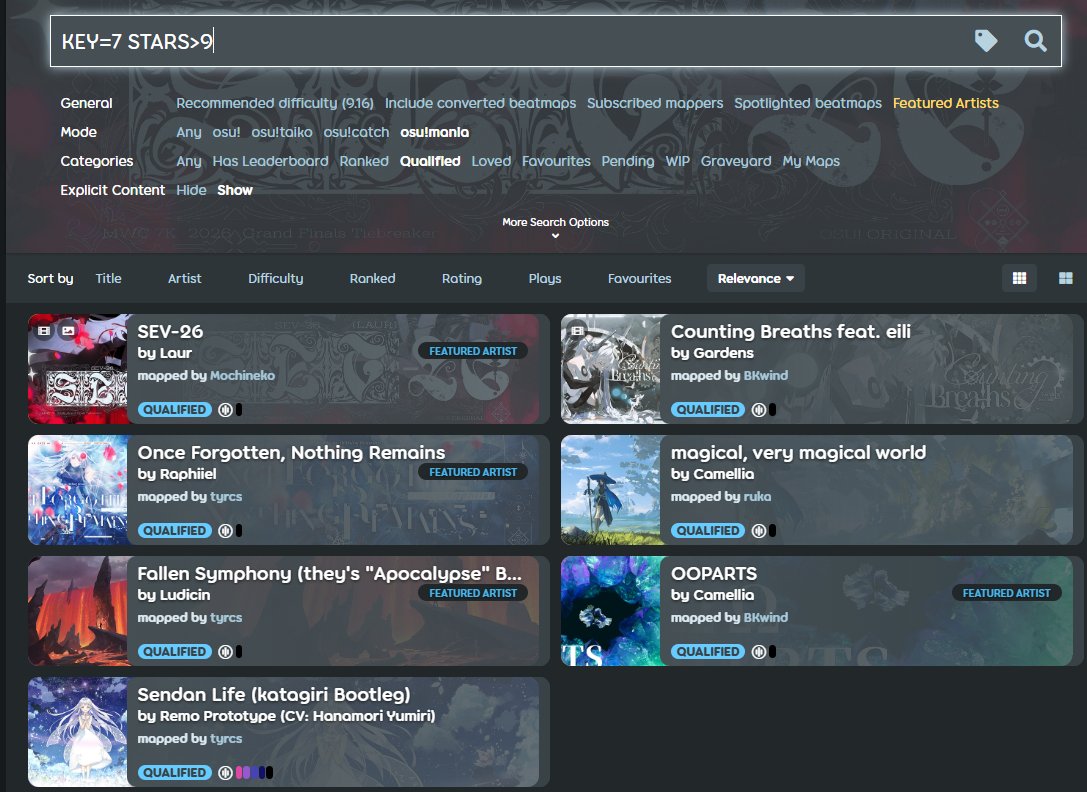The height and width of the screenshot is (792, 1087).
Task: Expand More Search Options
Action: pos(555,227)
